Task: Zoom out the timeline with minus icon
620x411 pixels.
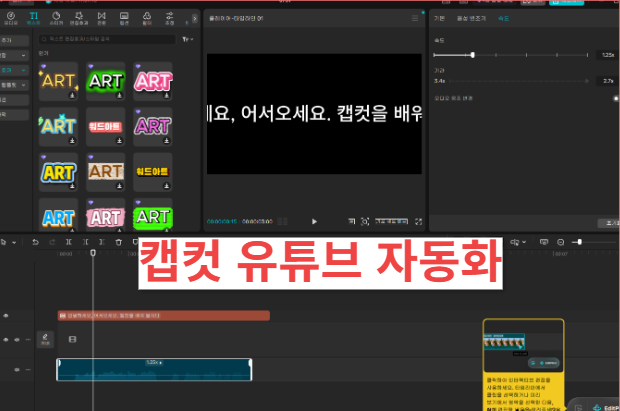Action: [561, 242]
